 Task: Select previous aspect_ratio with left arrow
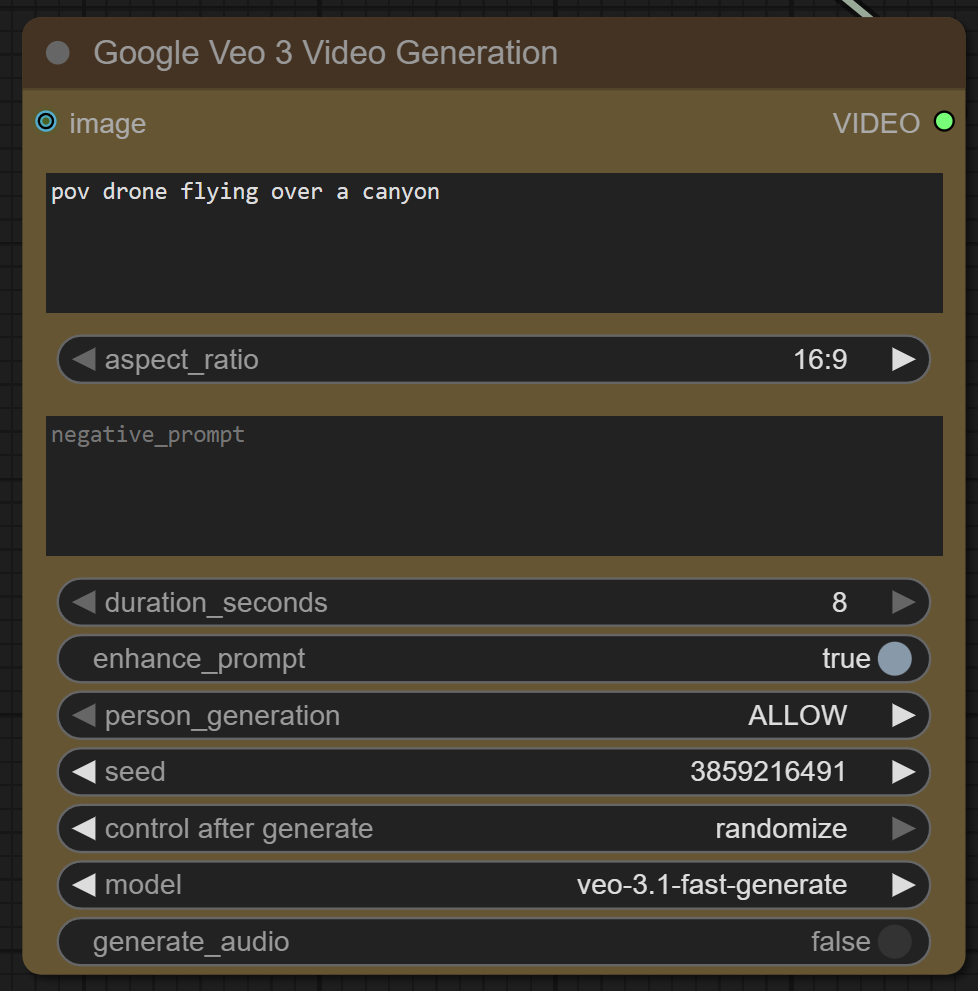tap(83, 360)
